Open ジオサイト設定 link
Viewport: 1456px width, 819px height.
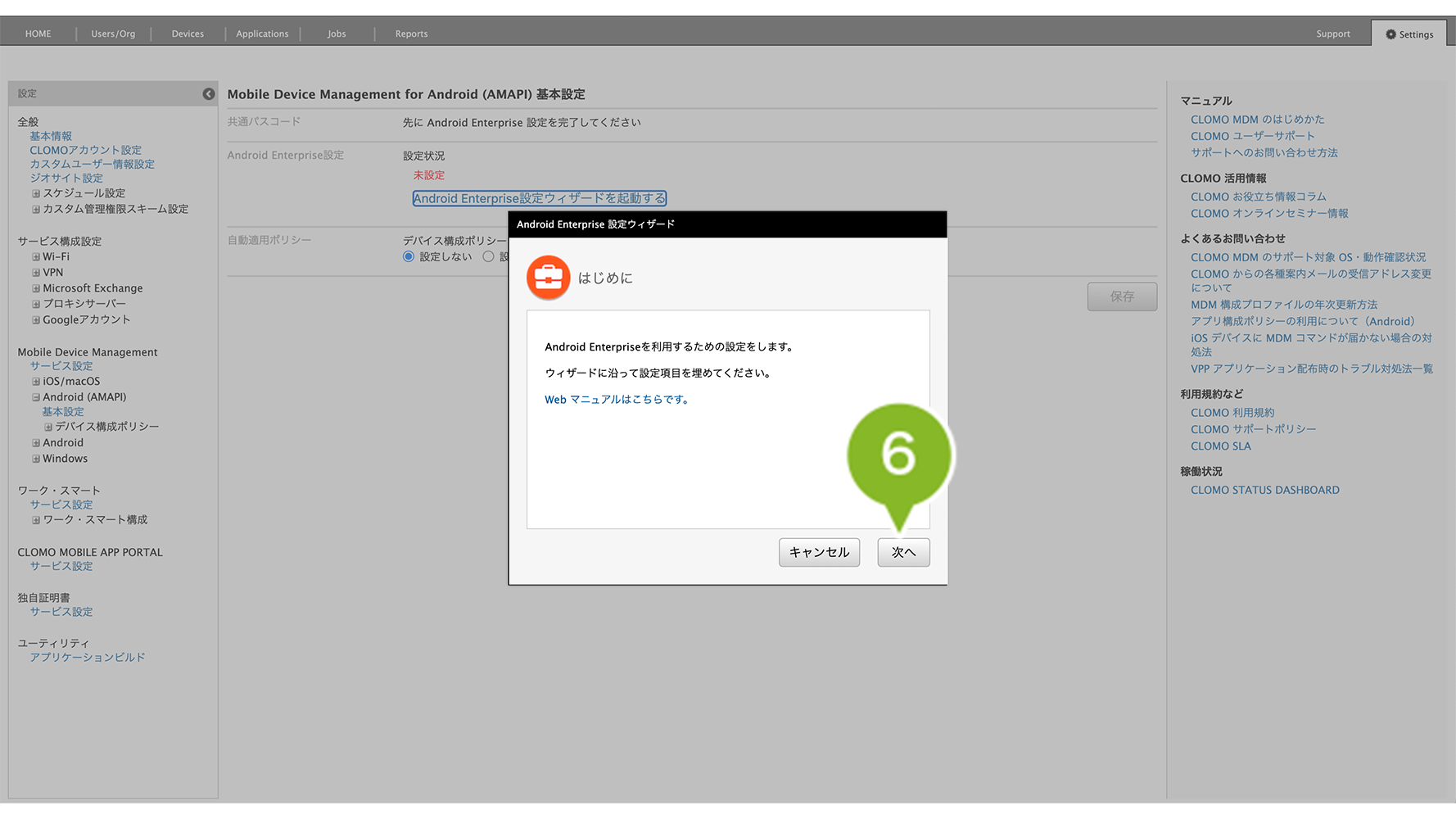pos(66,178)
